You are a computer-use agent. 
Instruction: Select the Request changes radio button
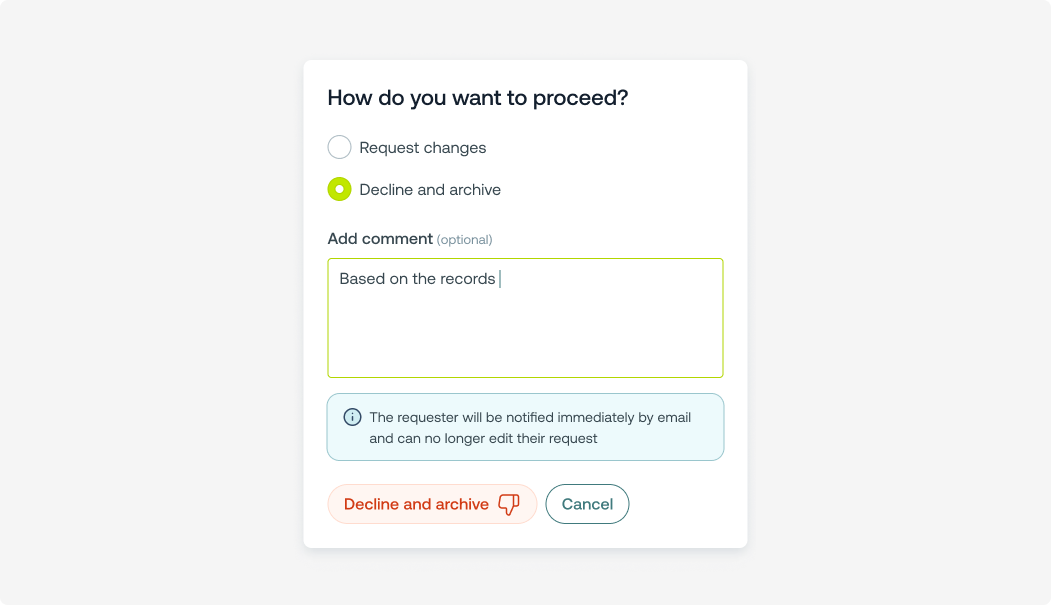(340, 148)
